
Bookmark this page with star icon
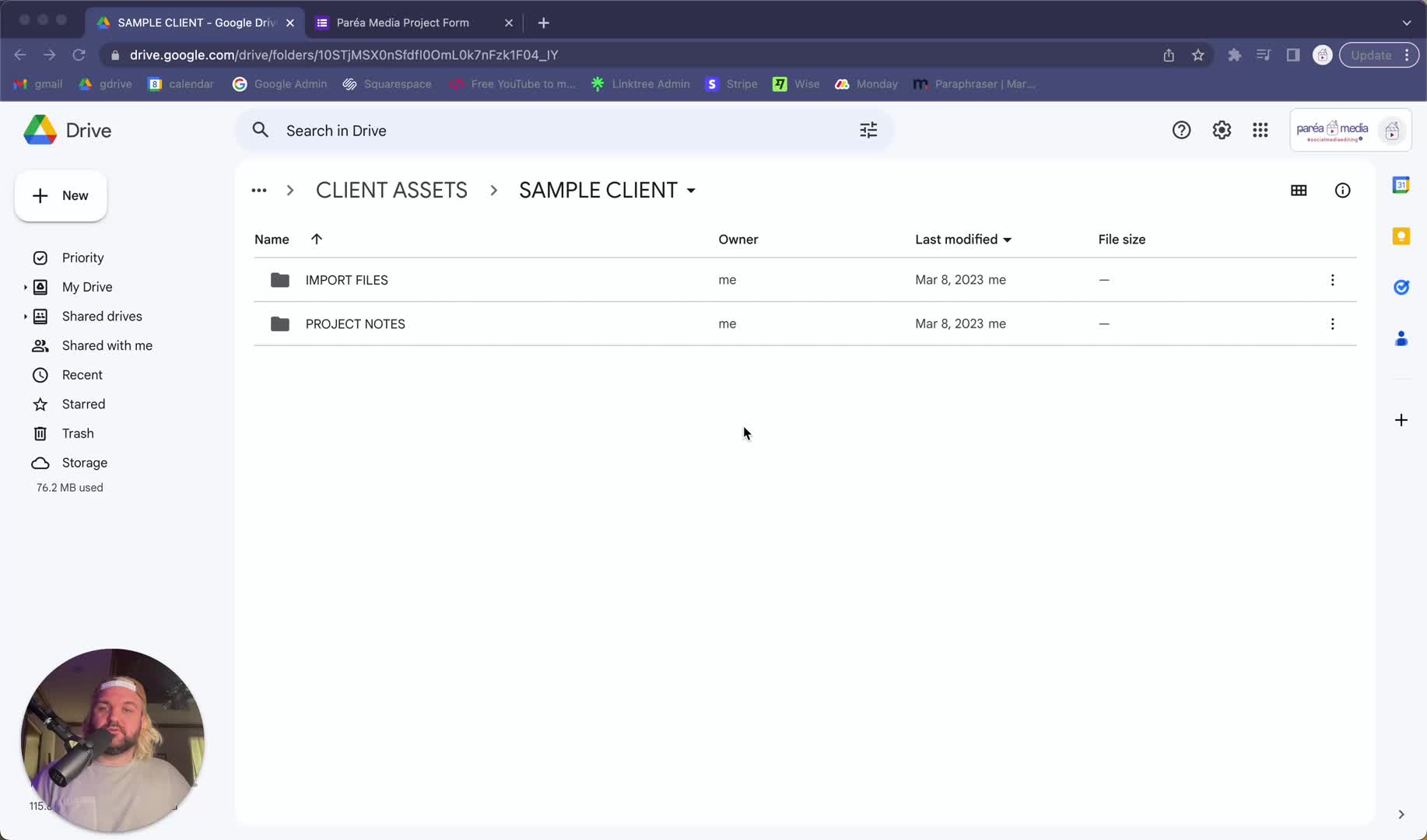(1198, 54)
